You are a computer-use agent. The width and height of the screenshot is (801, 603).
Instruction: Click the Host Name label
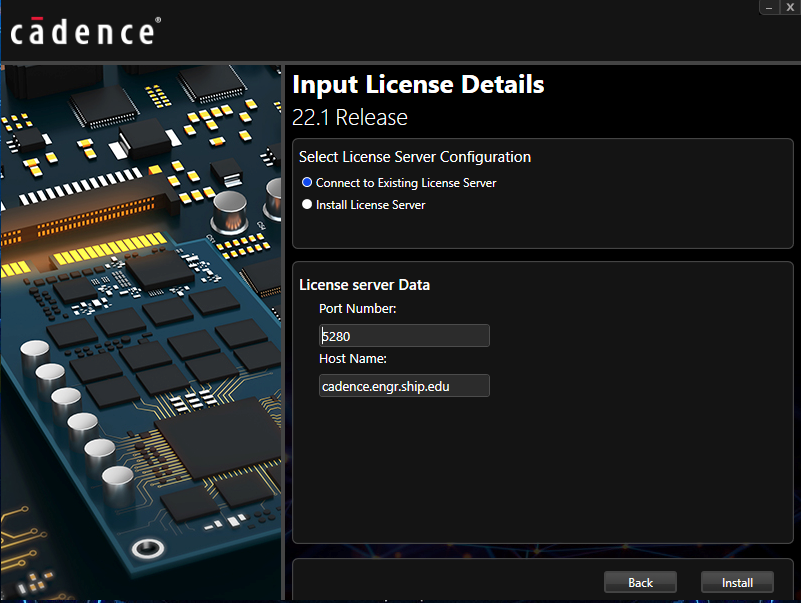point(353,359)
